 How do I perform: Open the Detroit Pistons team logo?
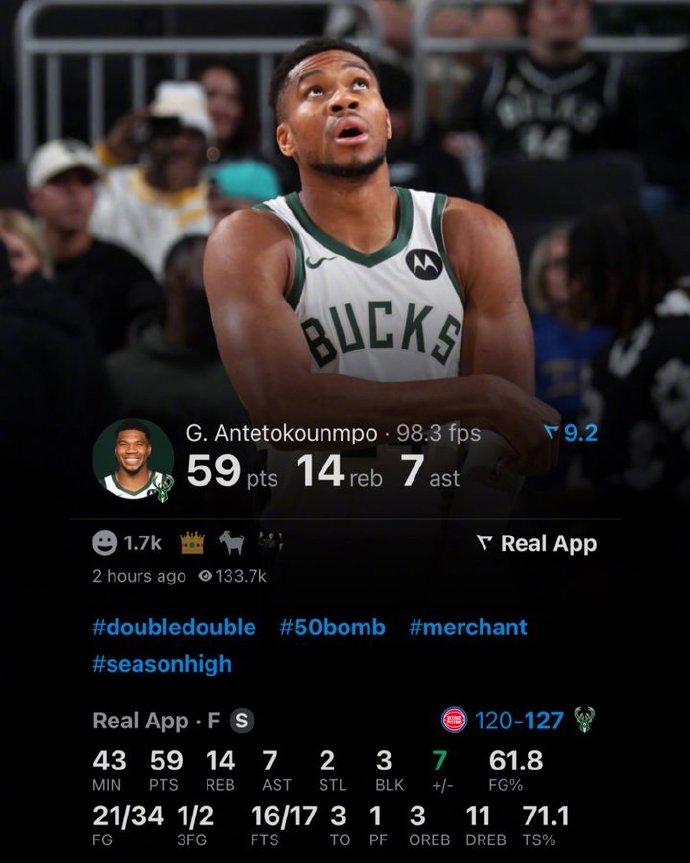pyautogui.click(x=454, y=720)
